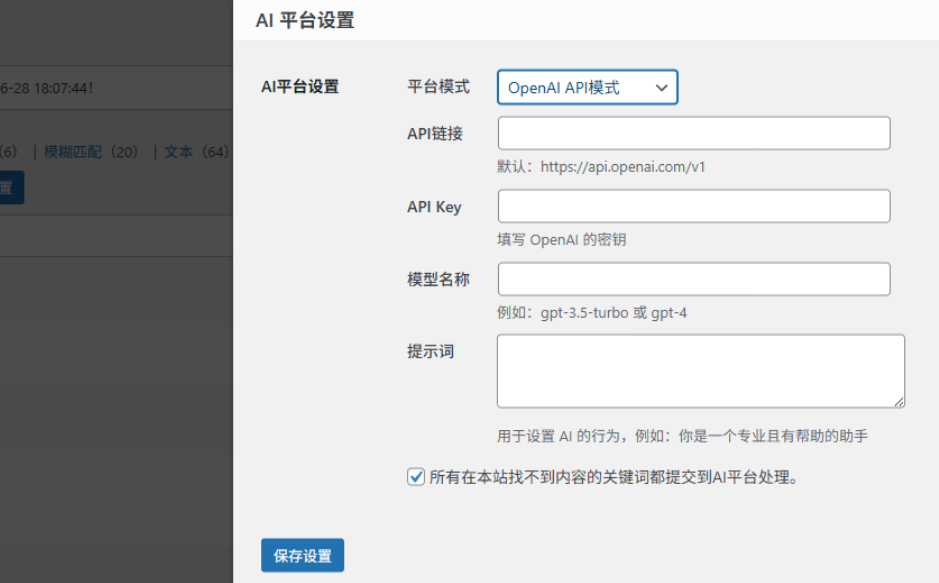Image resolution: width=939 pixels, height=583 pixels.
Task: Click the 模型名称 field label
Action: (438, 279)
